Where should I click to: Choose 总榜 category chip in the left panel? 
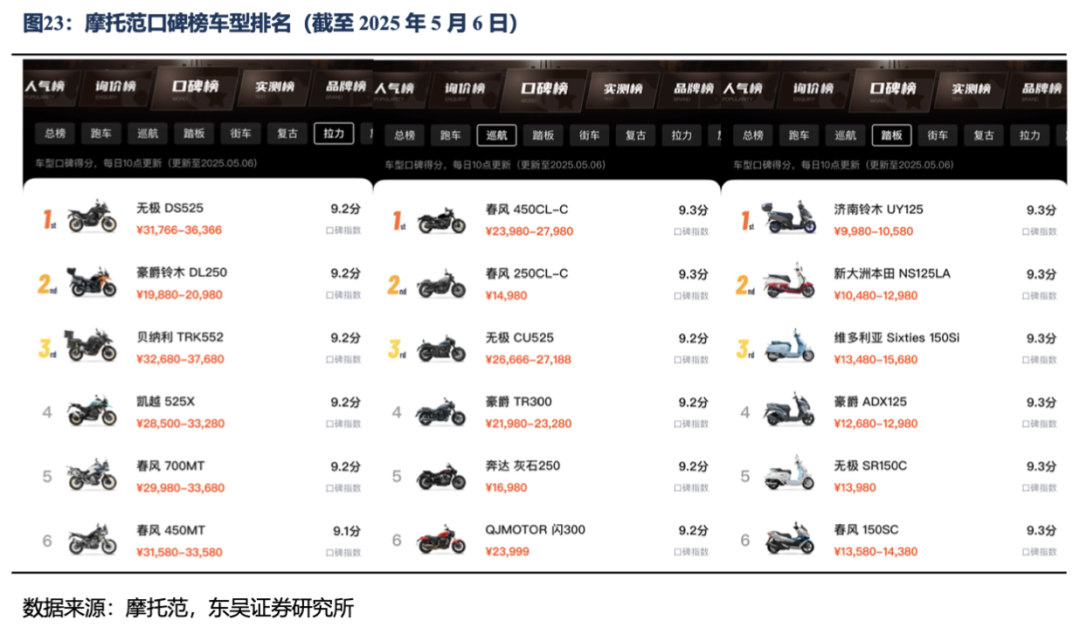point(55,133)
